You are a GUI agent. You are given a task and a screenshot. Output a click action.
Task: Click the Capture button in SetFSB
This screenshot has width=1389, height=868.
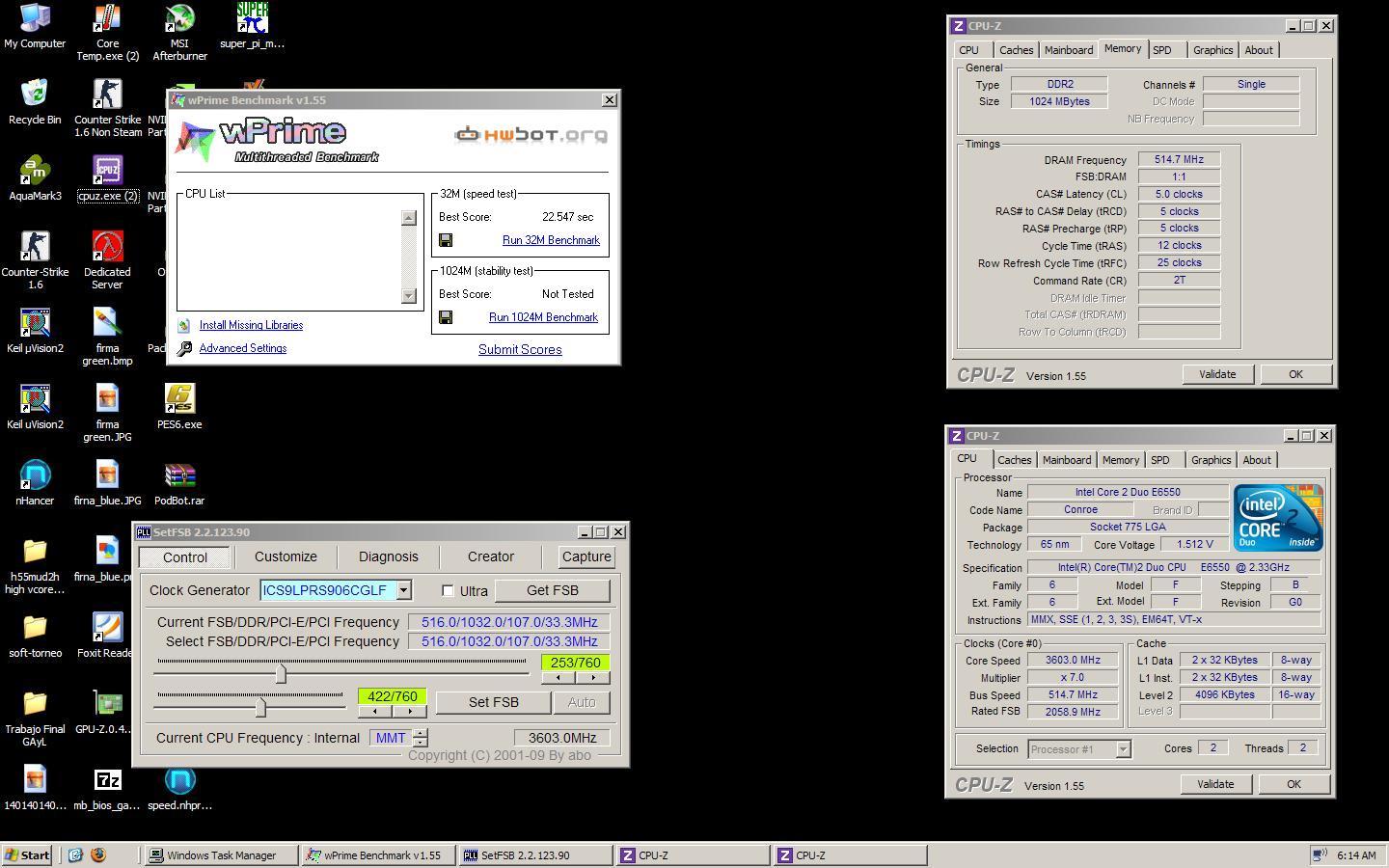586,556
